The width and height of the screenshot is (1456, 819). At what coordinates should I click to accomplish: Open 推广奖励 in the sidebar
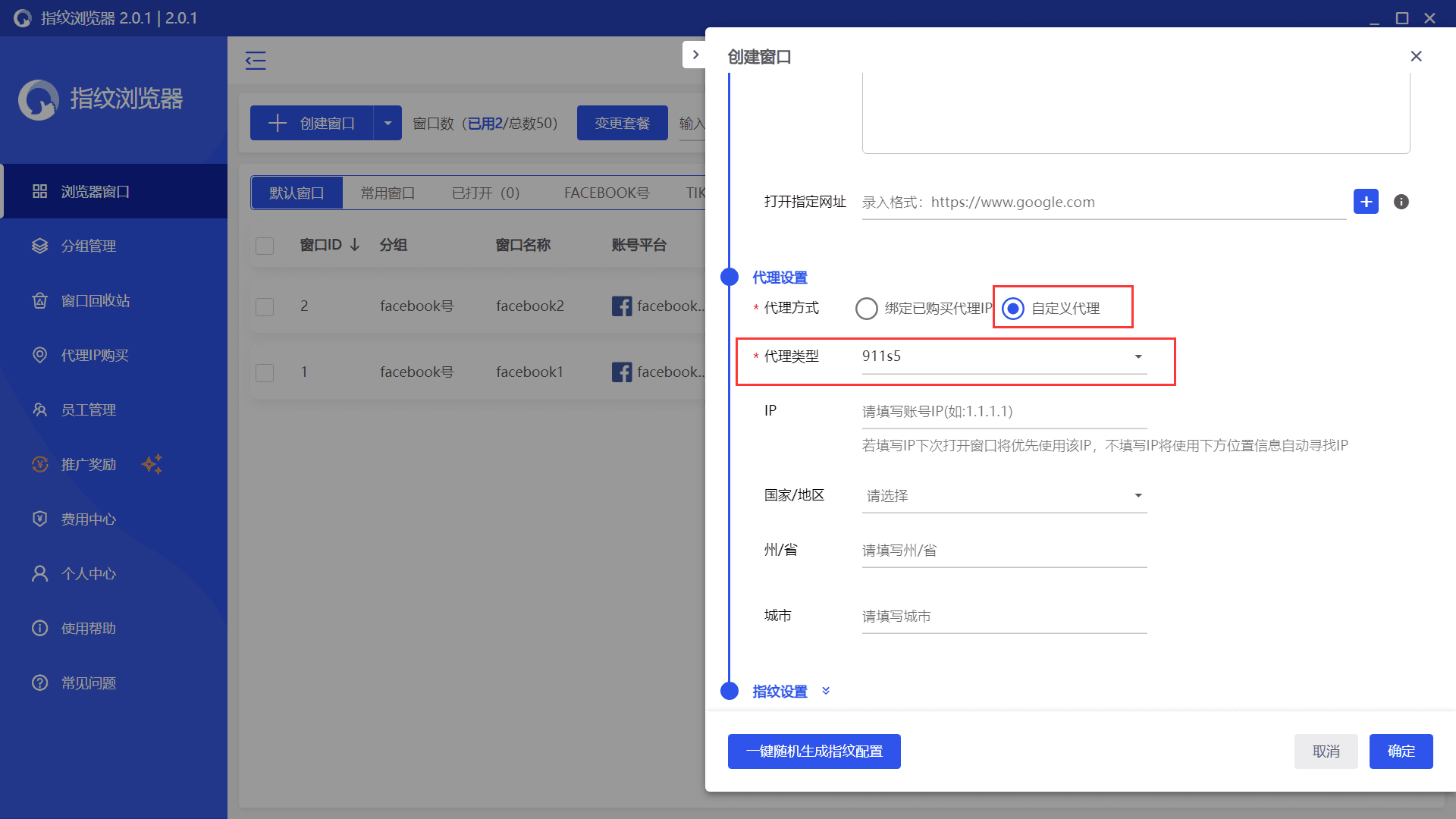[x=89, y=464]
